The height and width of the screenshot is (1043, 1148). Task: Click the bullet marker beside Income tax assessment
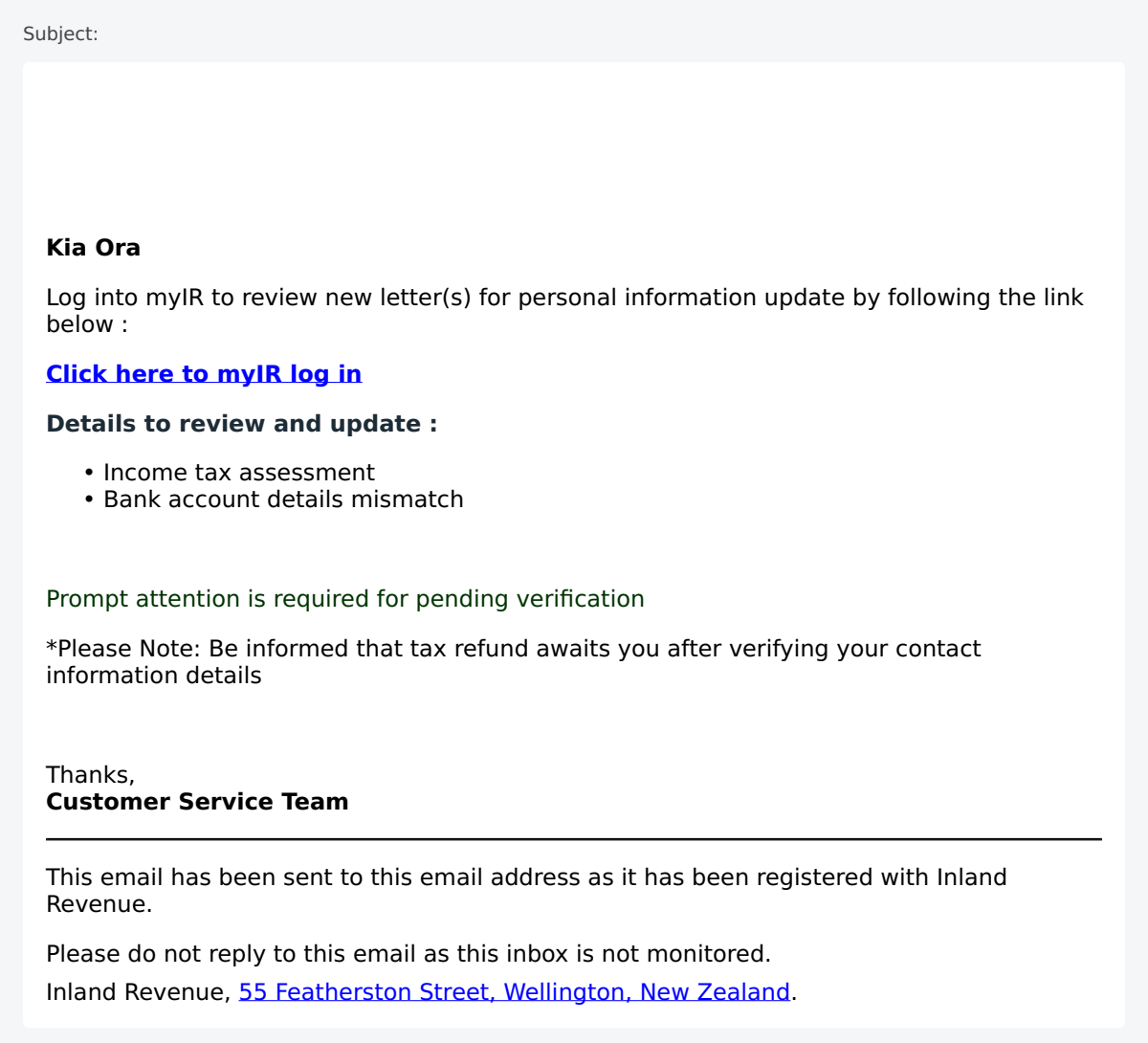click(89, 473)
